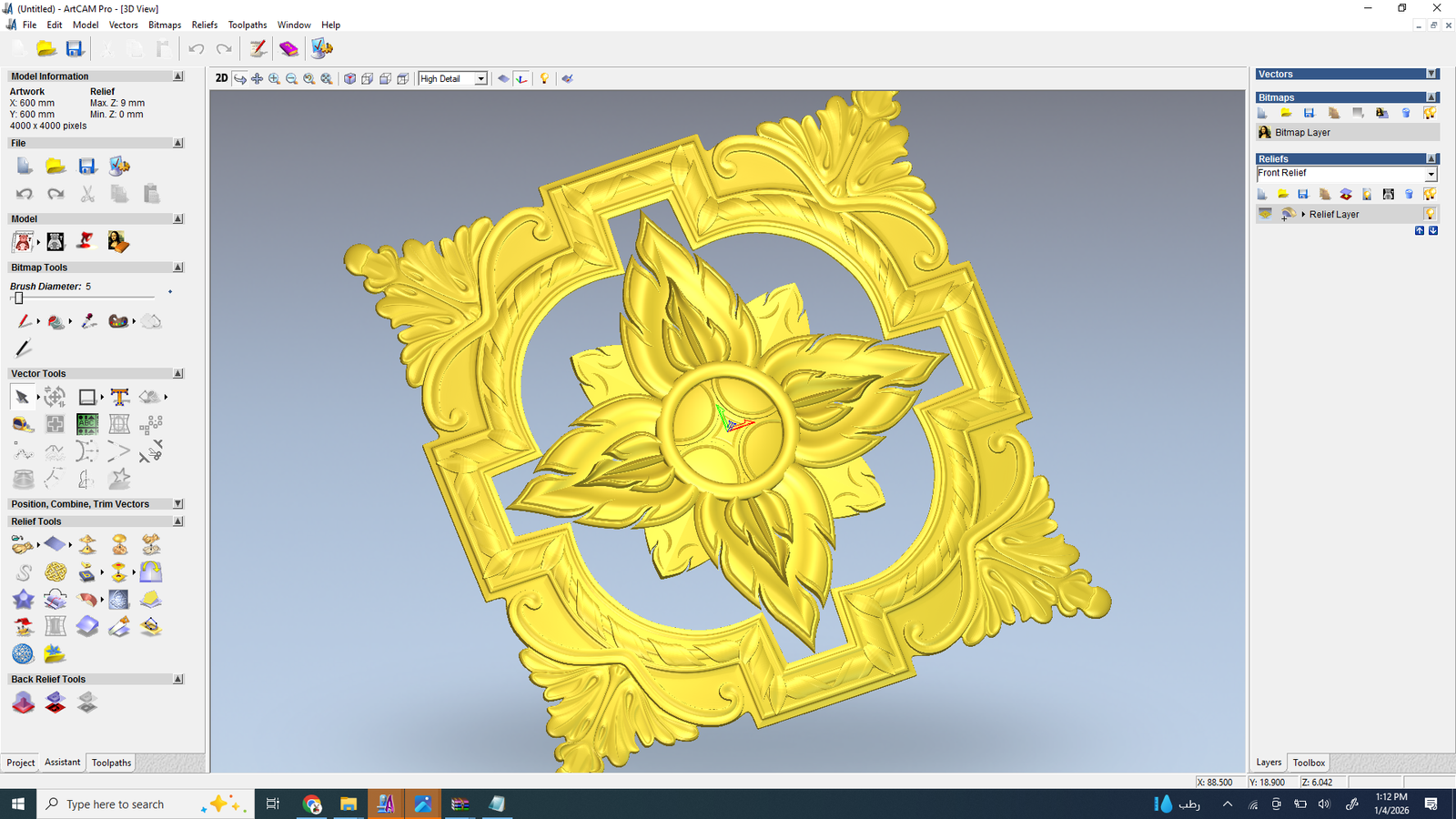The height and width of the screenshot is (819, 1456).
Task: Toggle visibility of all bitmap layers
Action: (x=1430, y=113)
